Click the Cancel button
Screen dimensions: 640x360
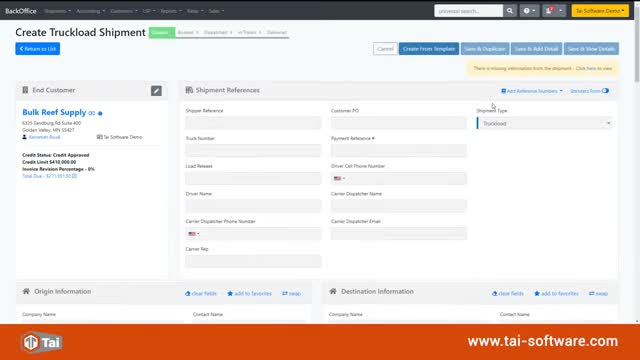[x=385, y=49]
